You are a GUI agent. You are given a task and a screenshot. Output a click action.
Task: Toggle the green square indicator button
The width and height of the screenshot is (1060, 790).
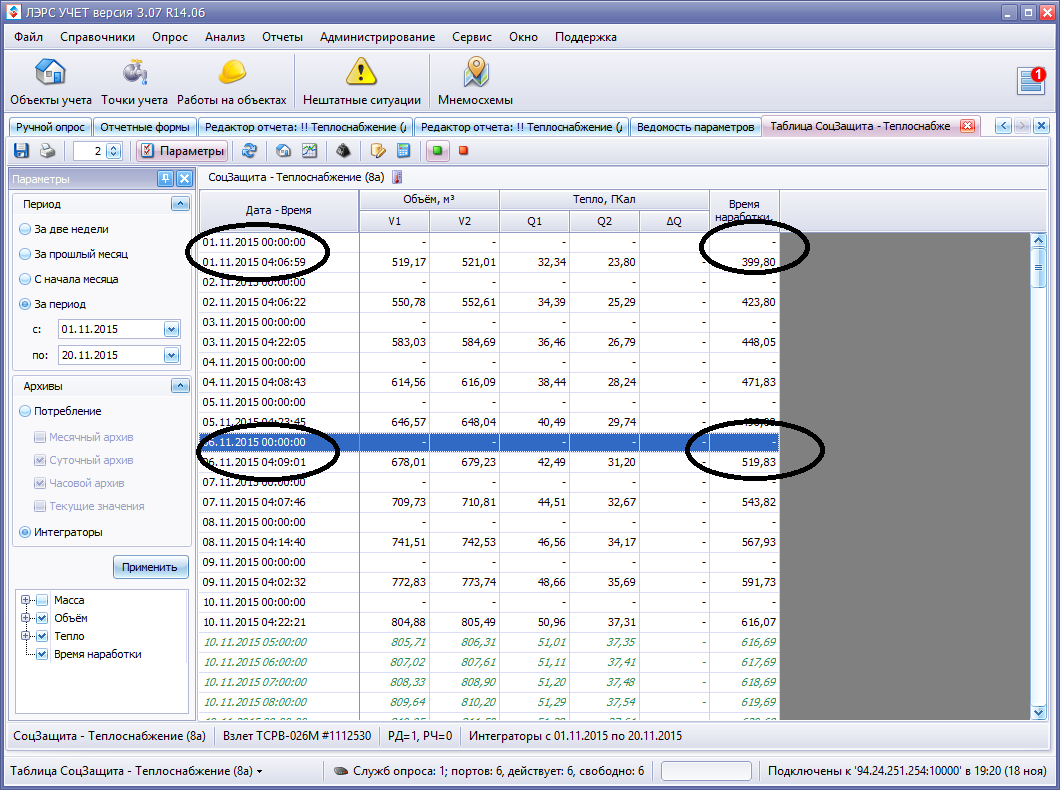(x=437, y=151)
